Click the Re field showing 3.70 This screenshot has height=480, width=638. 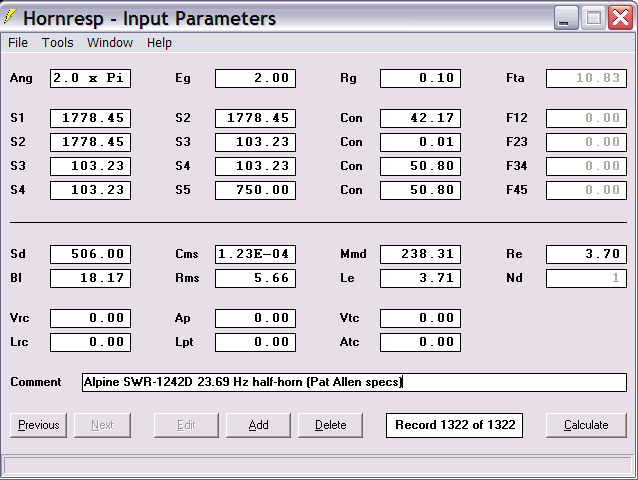tap(586, 254)
